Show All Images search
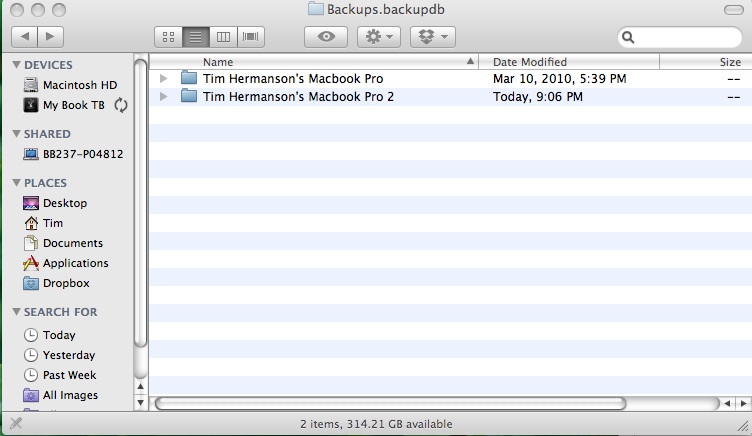The image size is (752, 436). (70, 395)
